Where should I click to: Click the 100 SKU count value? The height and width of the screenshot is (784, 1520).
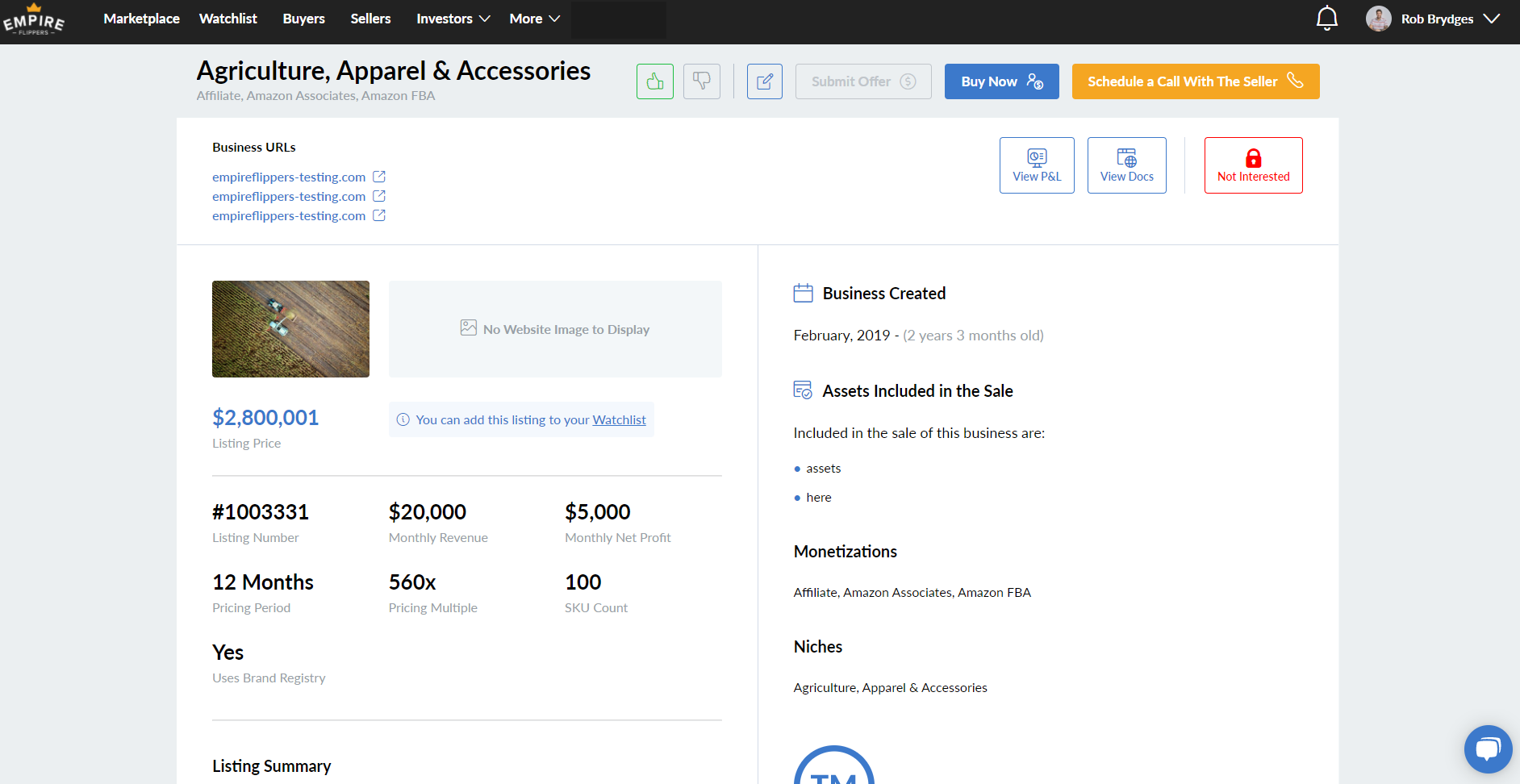(583, 582)
